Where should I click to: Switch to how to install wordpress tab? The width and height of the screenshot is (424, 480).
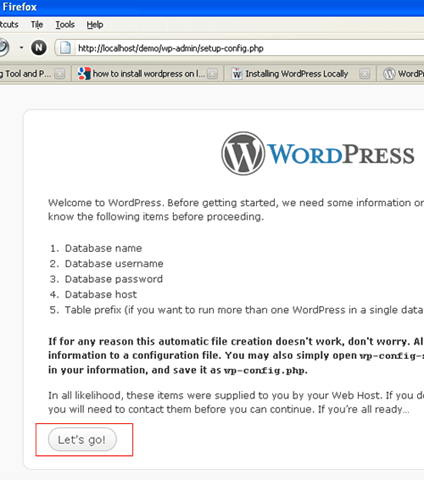pos(146,73)
